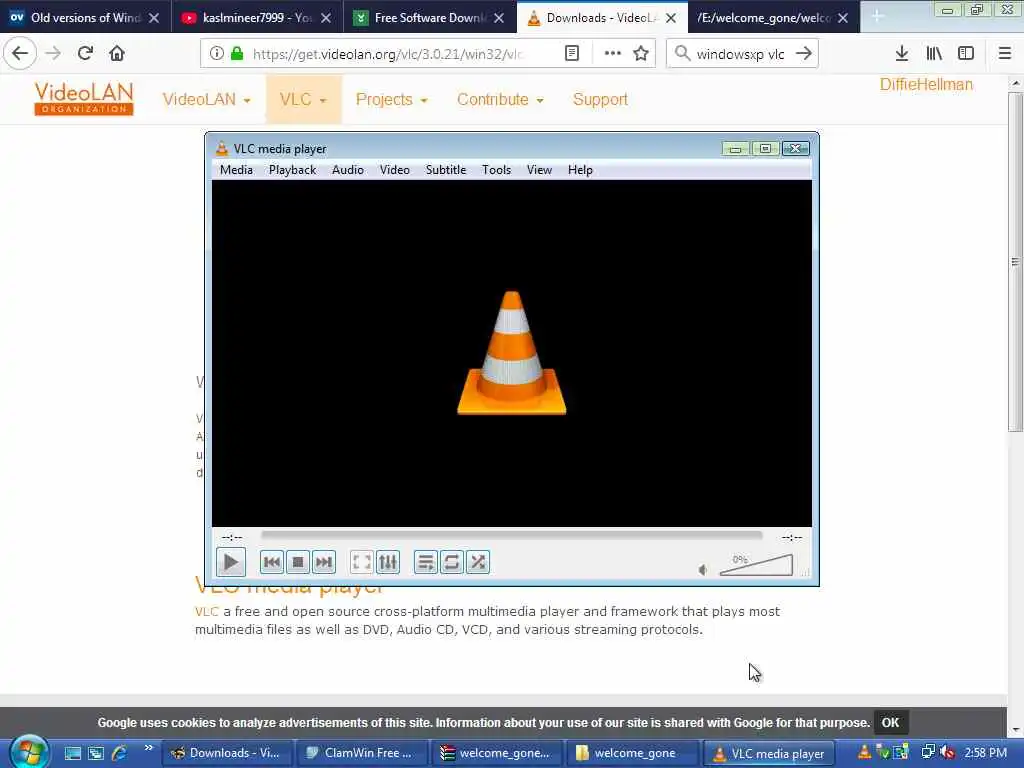This screenshot has height=768, width=1024.
Task: Click the DiffieHellman link
Action: point(926,84)
